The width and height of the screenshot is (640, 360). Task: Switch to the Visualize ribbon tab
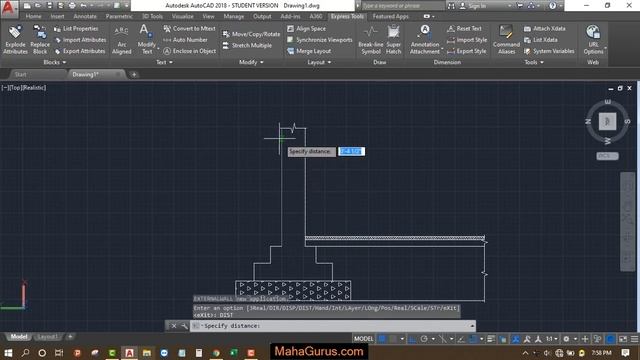[182, 16]
